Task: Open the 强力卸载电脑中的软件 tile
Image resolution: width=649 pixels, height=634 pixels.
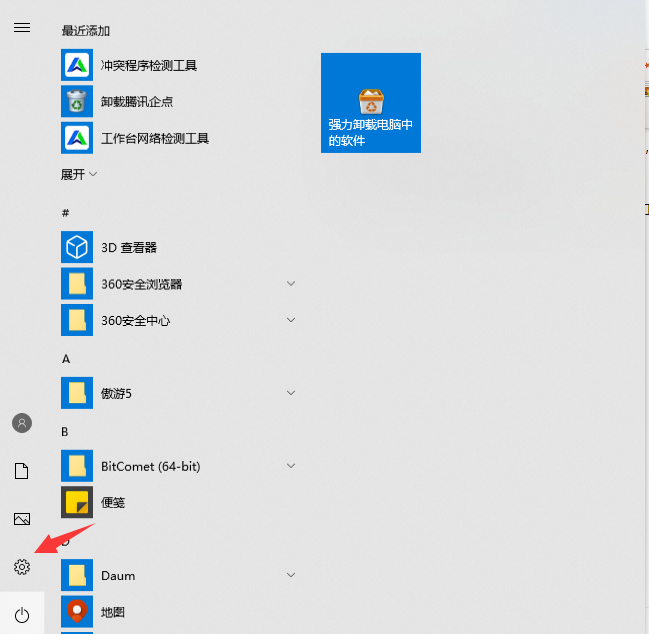Action: [371, 103]
